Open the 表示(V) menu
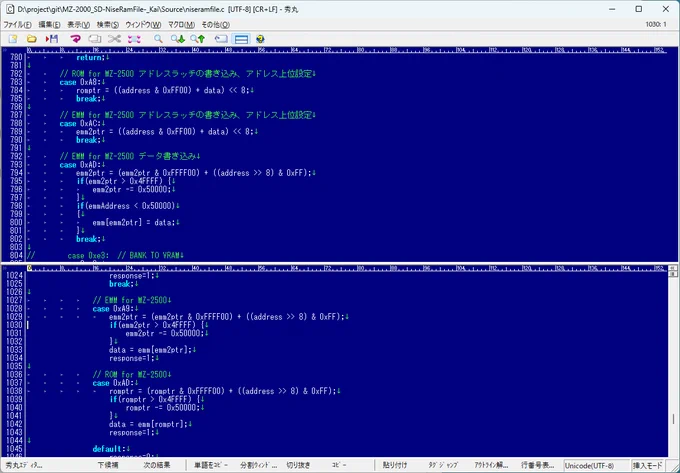 point(78,25)
